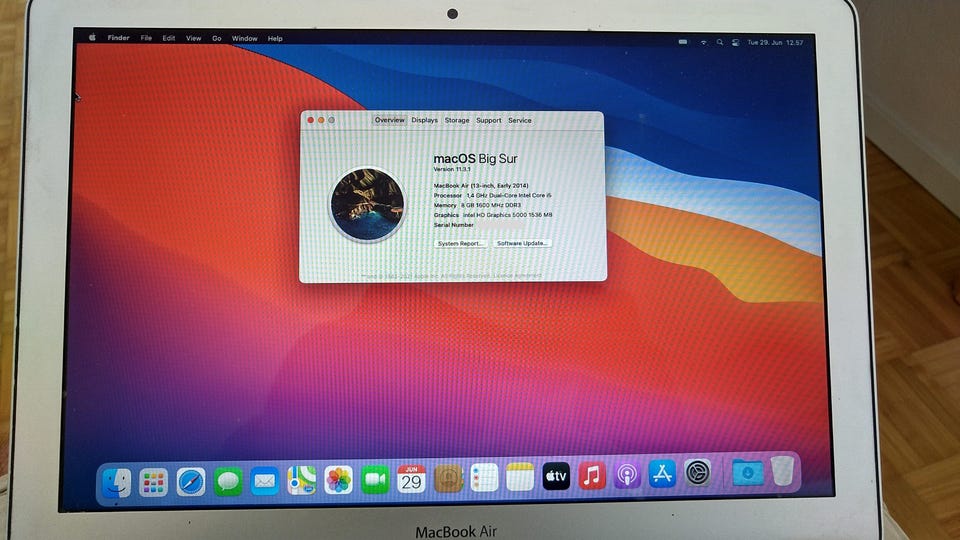The height and width of the screenshot is (540, 960).
Task: Open the FaceTime app icon
Action: (x=375, y=479)
